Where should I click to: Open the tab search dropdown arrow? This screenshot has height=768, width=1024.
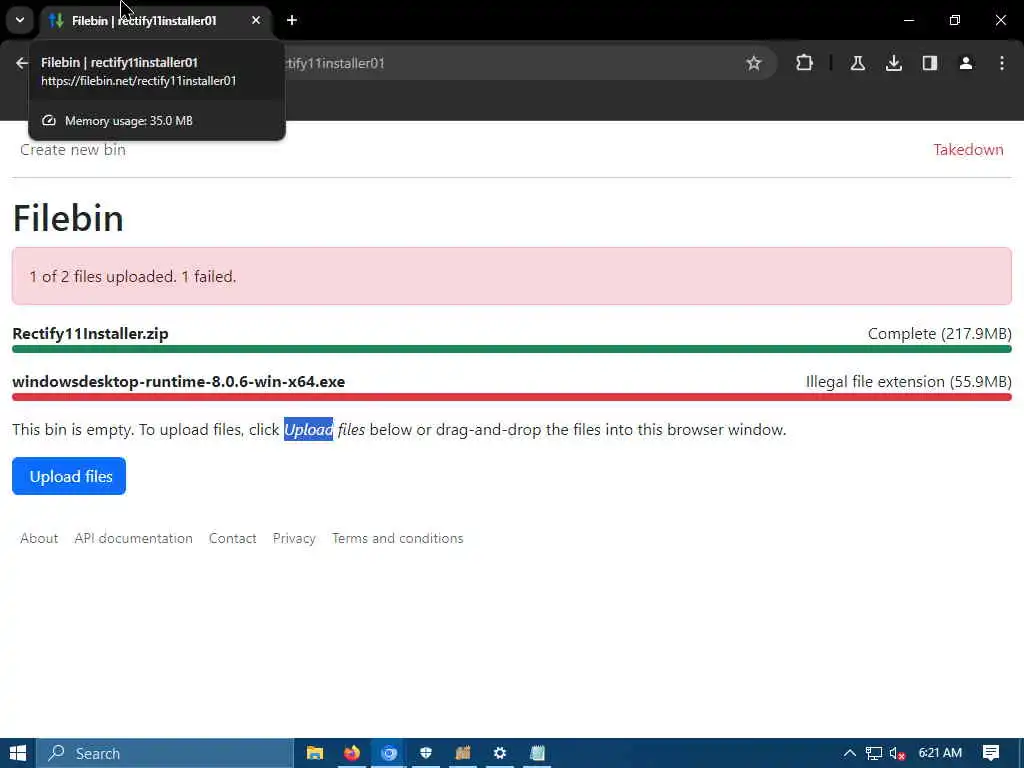pyautogui.click(x=20, y=20)
